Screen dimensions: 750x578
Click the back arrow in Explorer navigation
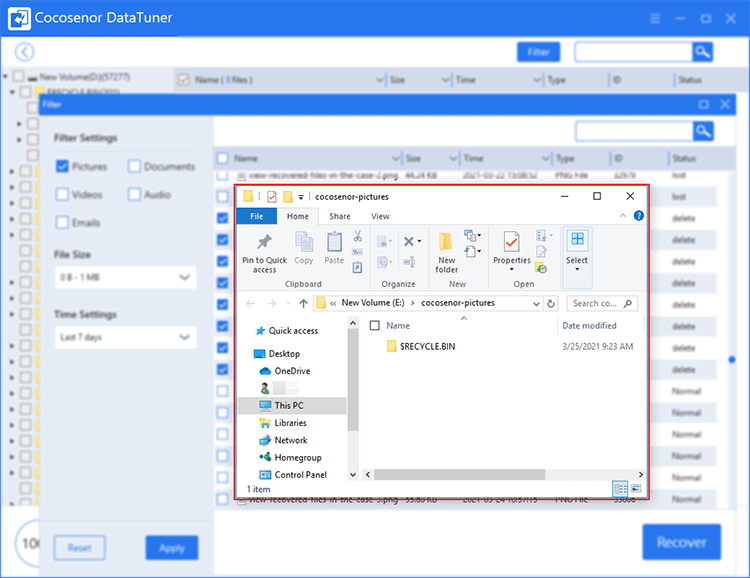coord(250,303)
